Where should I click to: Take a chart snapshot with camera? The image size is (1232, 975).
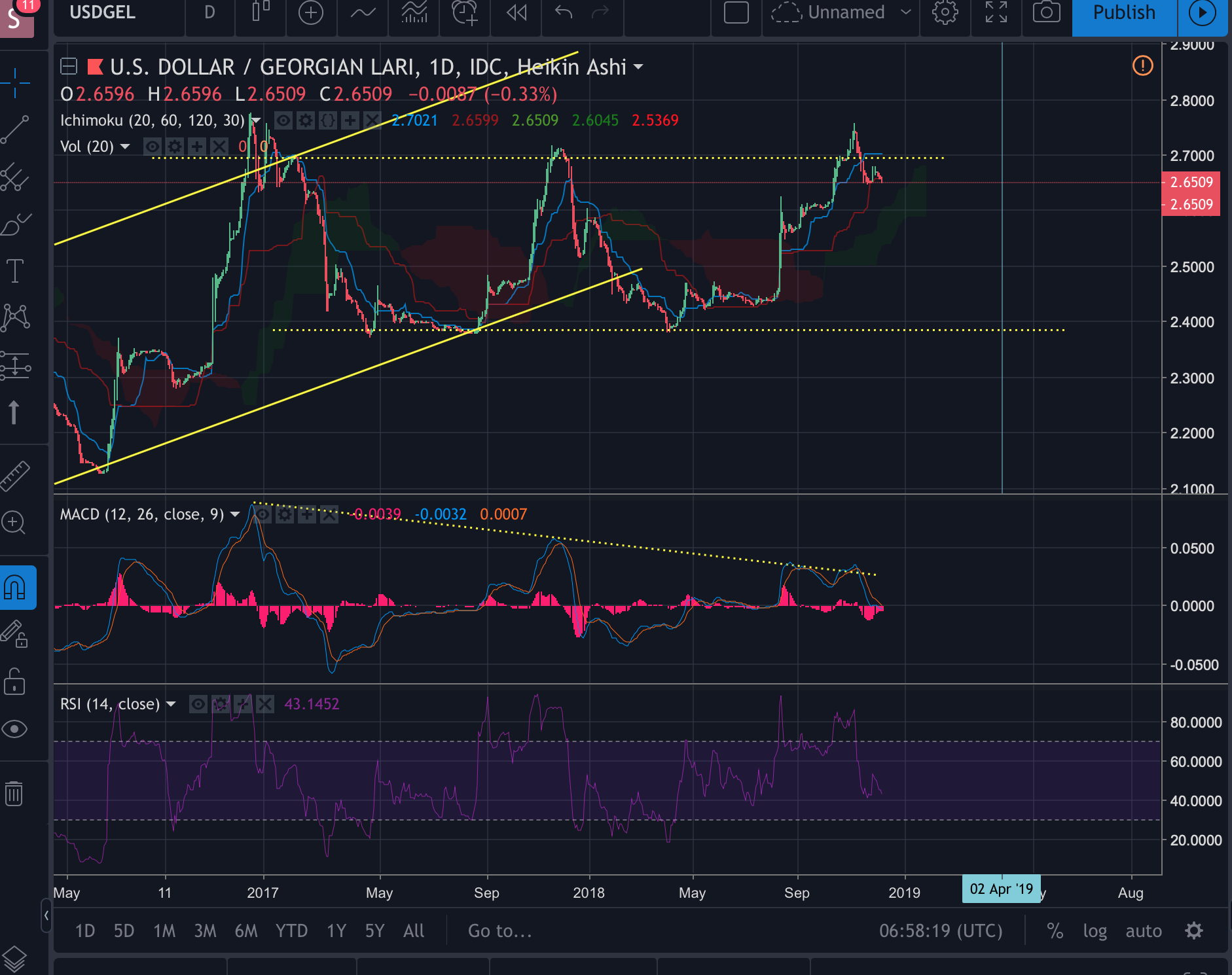click(1047, 12)
